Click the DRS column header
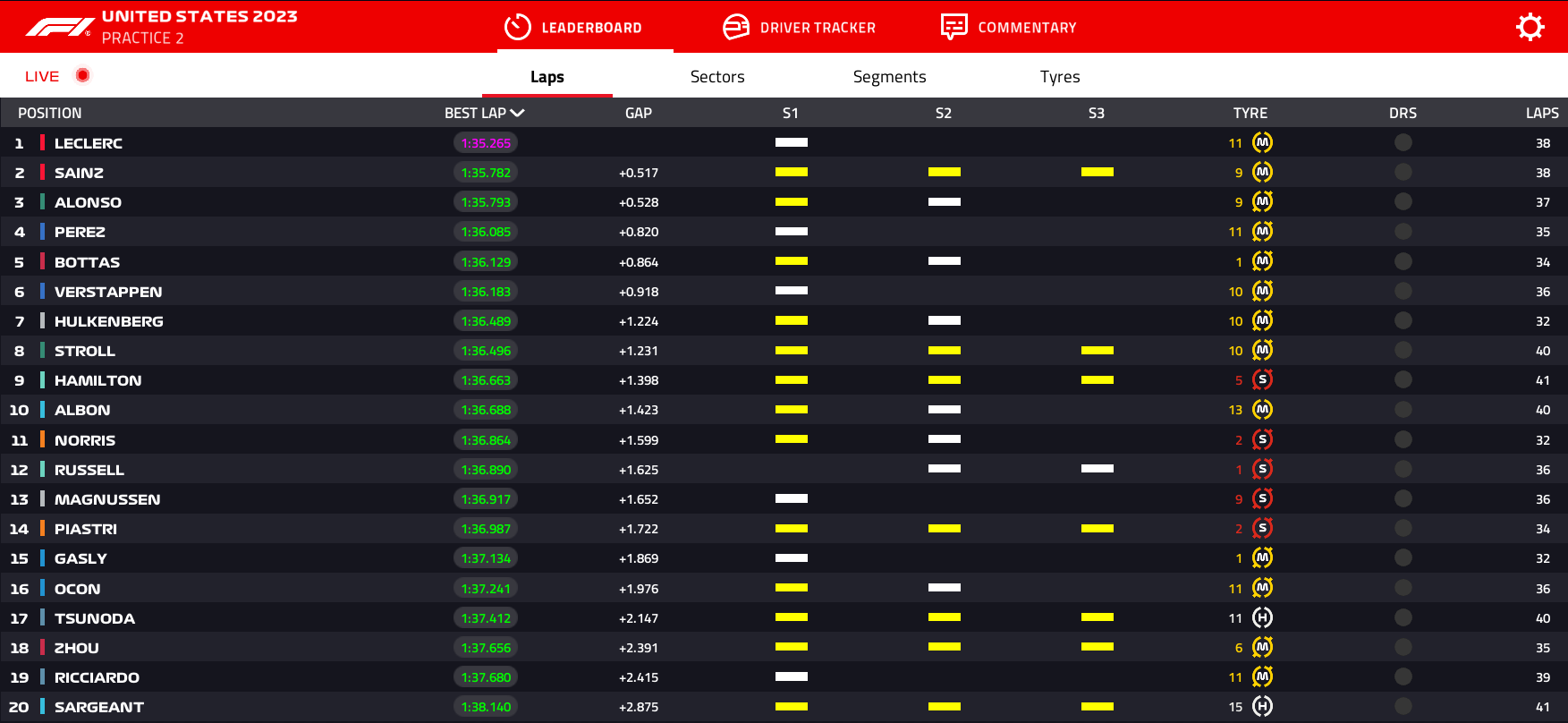The width and height of the screenshot is (1568, 723). pyautogui.click(x=1403, y=113)
